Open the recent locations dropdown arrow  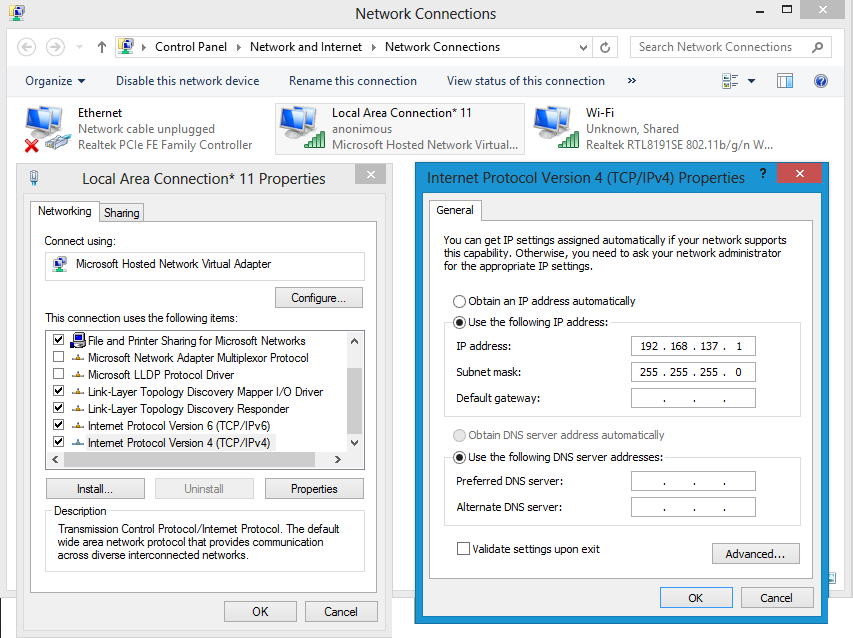[79, 47]
